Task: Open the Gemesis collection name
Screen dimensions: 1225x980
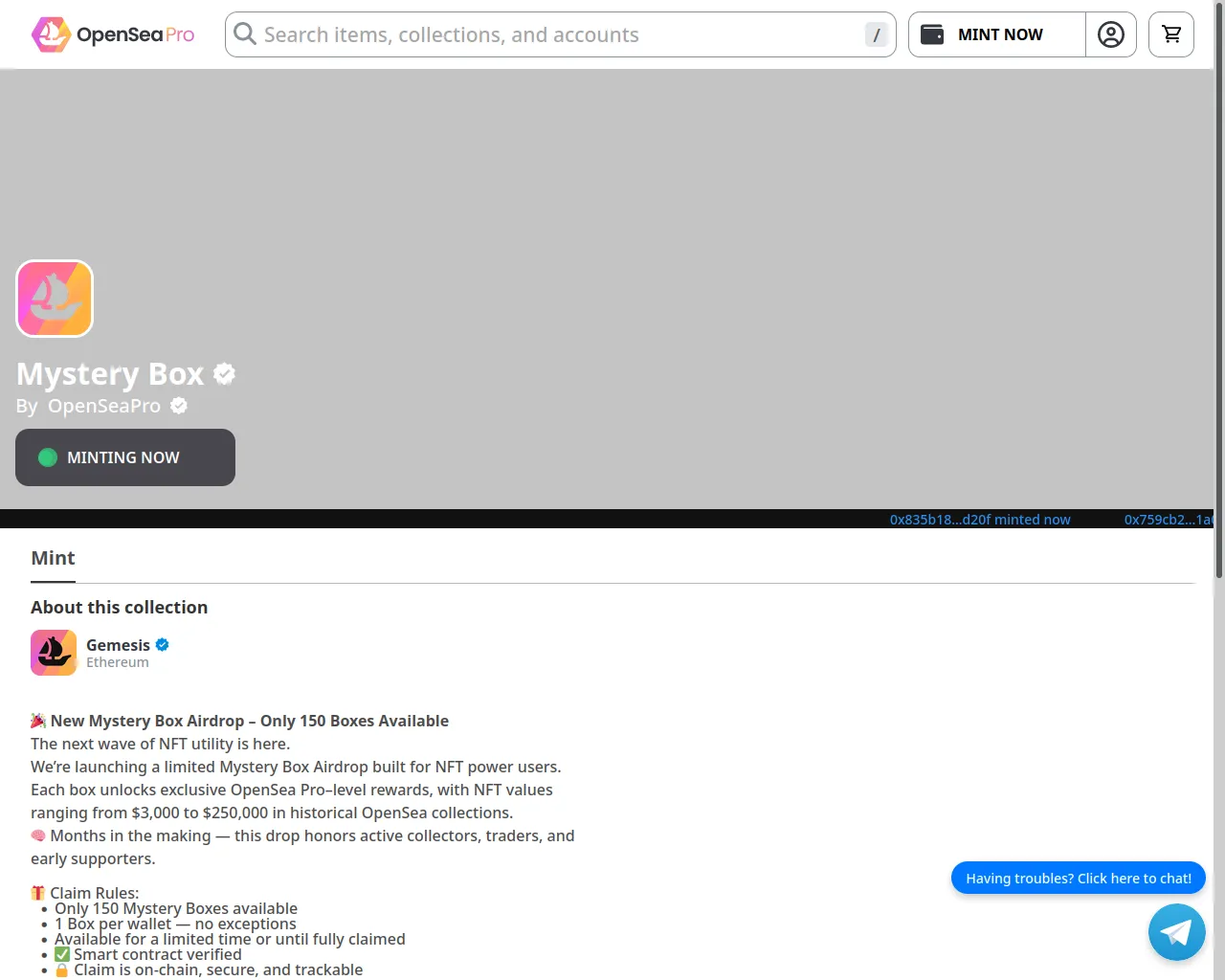Action: [118, 645]
